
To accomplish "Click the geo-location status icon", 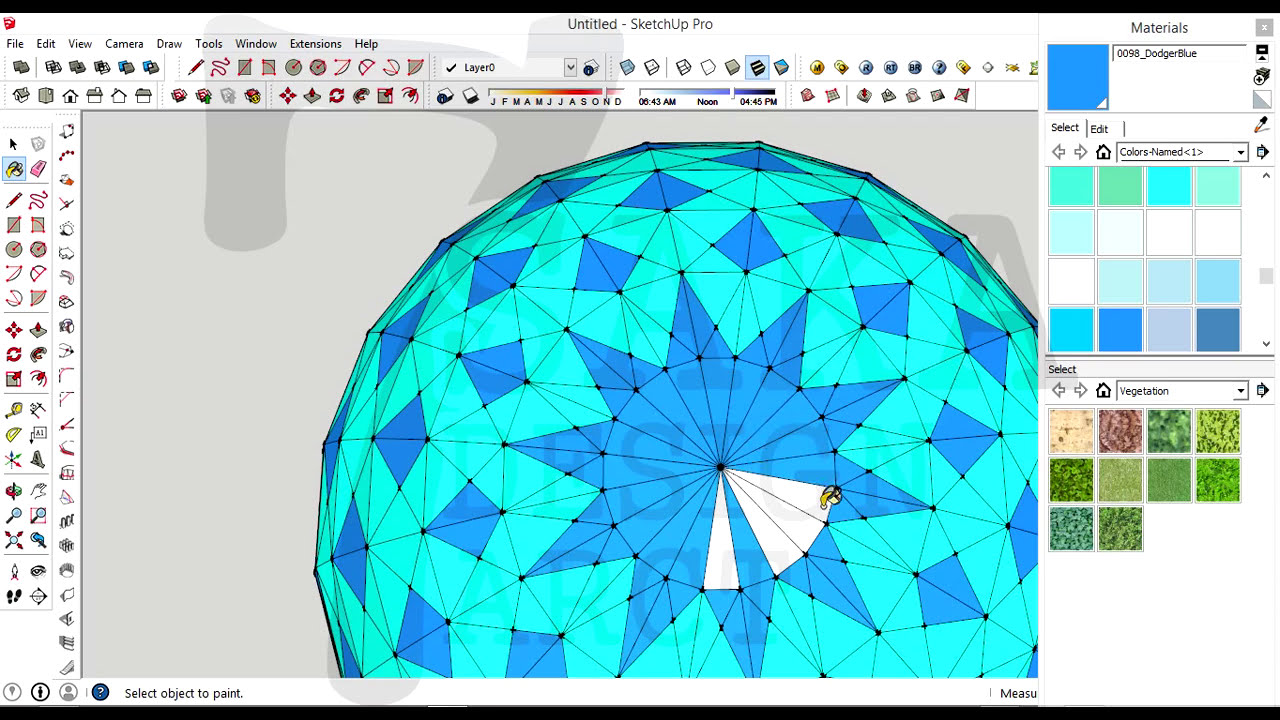I will pyautogui.click(x=12, y=692).
